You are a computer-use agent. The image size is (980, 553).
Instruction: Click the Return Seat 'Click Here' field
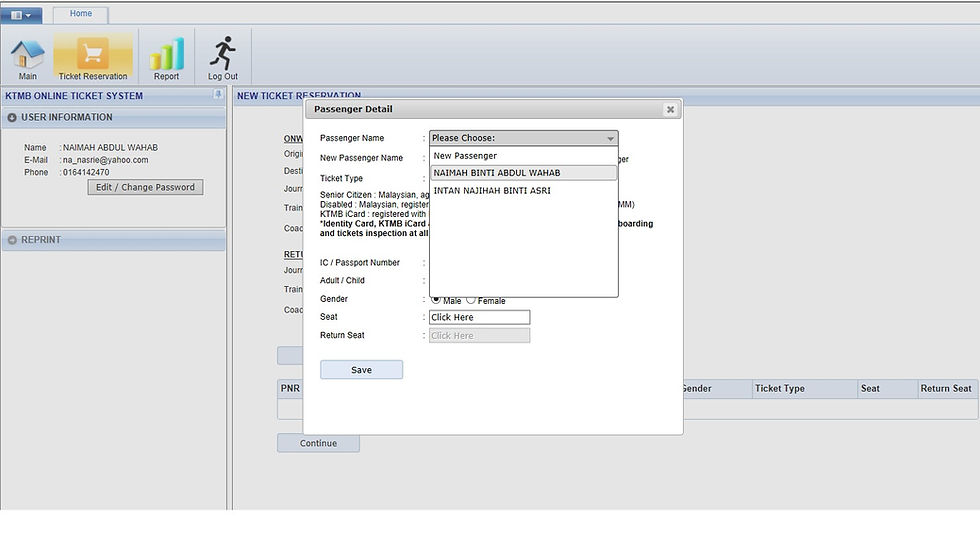click(479, 336)
